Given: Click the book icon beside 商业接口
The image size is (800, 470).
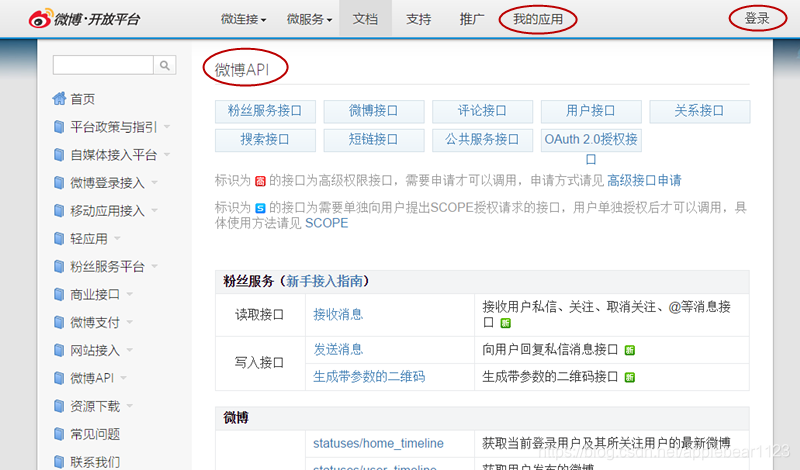Looking at the screenshot, I should tap(59, 294).
